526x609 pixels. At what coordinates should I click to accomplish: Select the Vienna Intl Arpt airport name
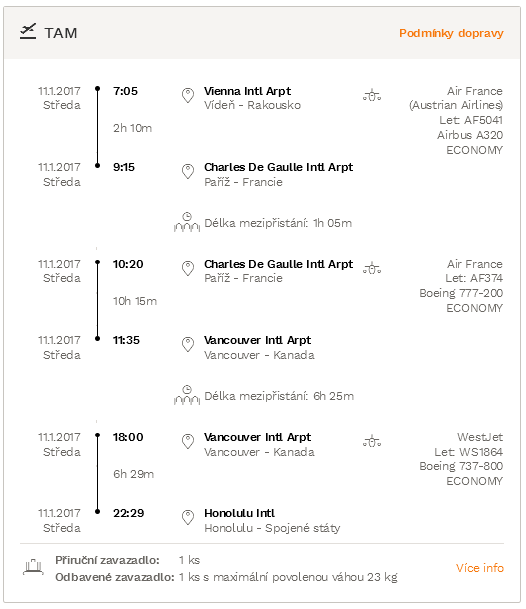point(247,91)
